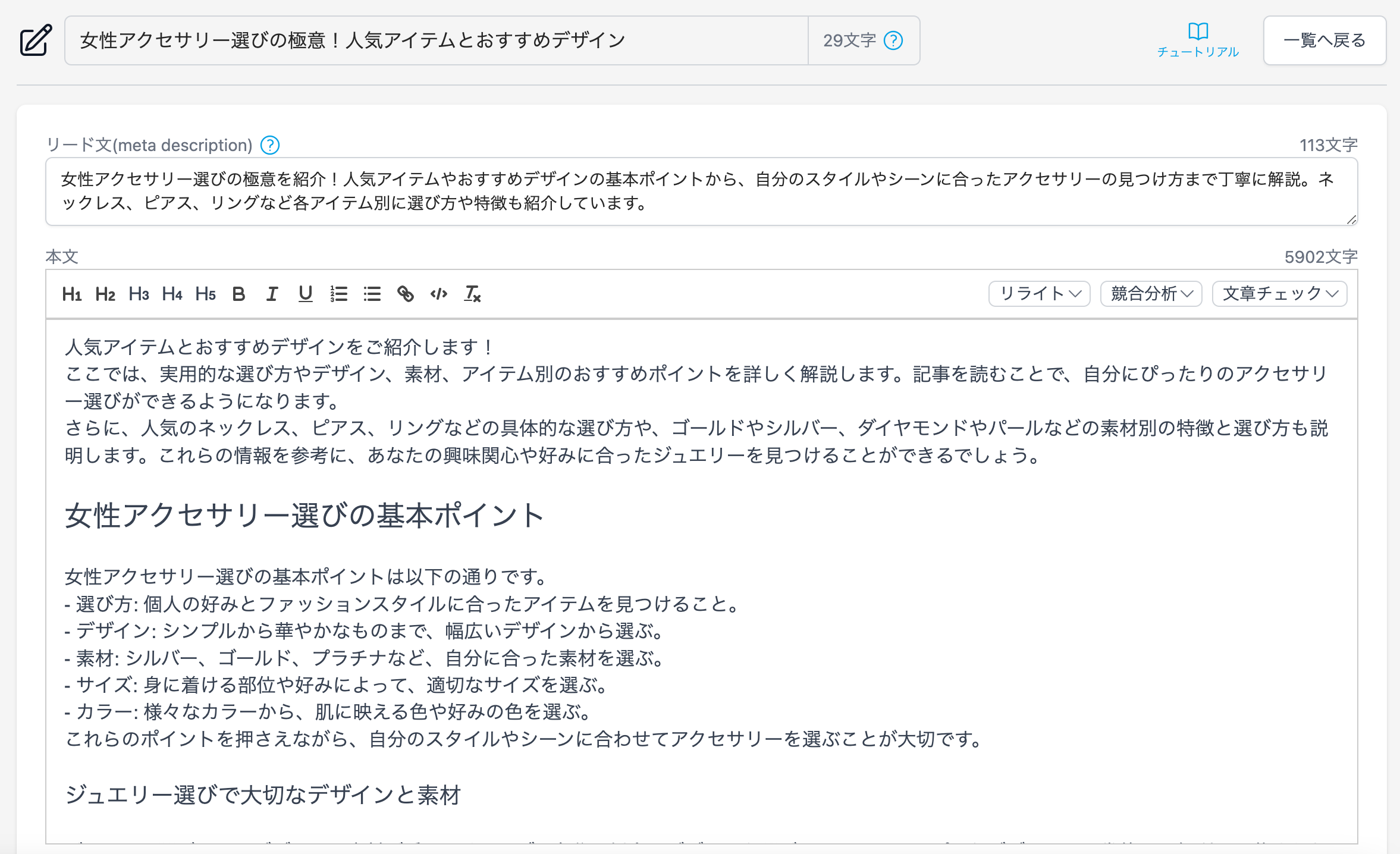Open the チュートリアル link
1400x854 pixels.
(1198, 40)
